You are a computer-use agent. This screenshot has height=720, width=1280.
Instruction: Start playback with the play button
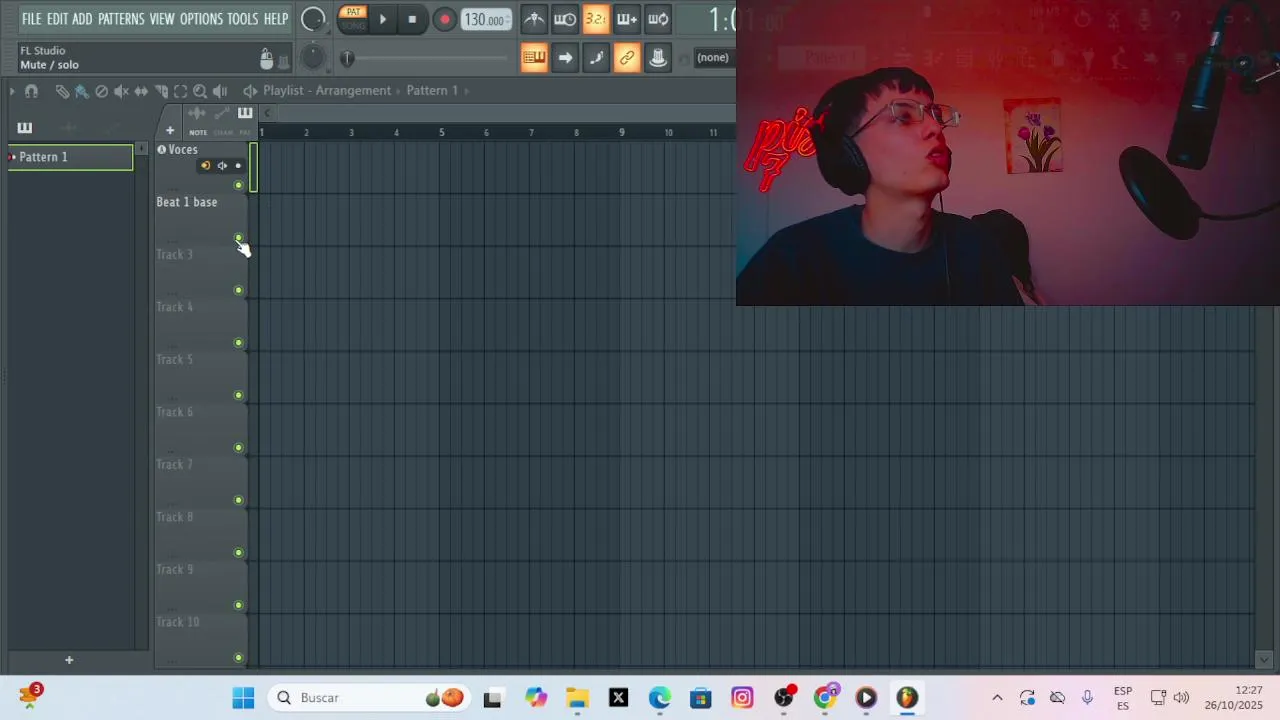(383, 19)
